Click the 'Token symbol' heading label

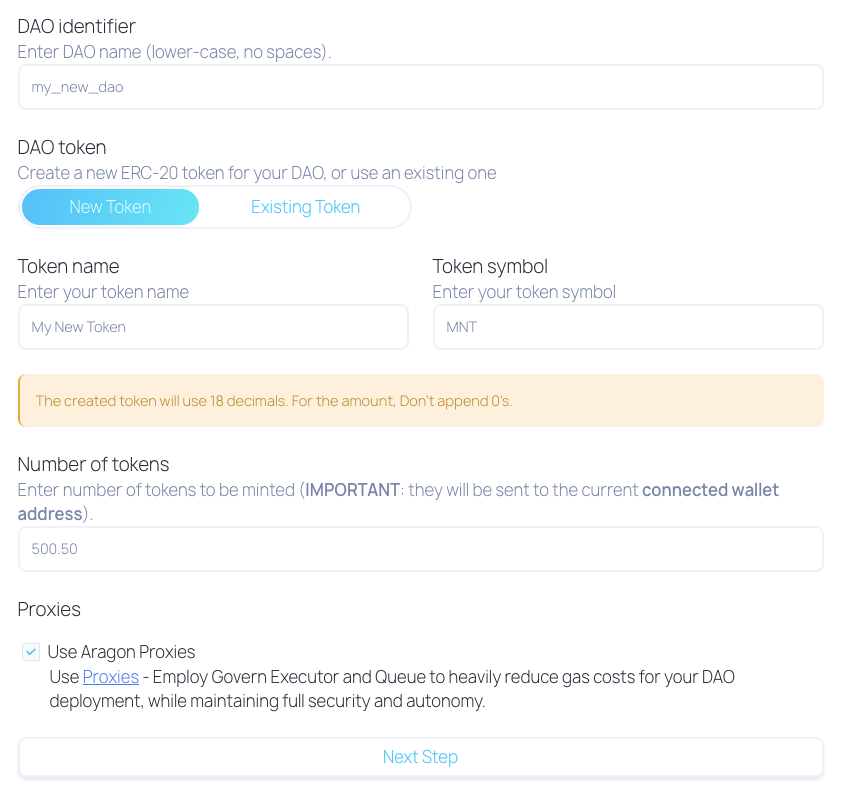(490, 266)
